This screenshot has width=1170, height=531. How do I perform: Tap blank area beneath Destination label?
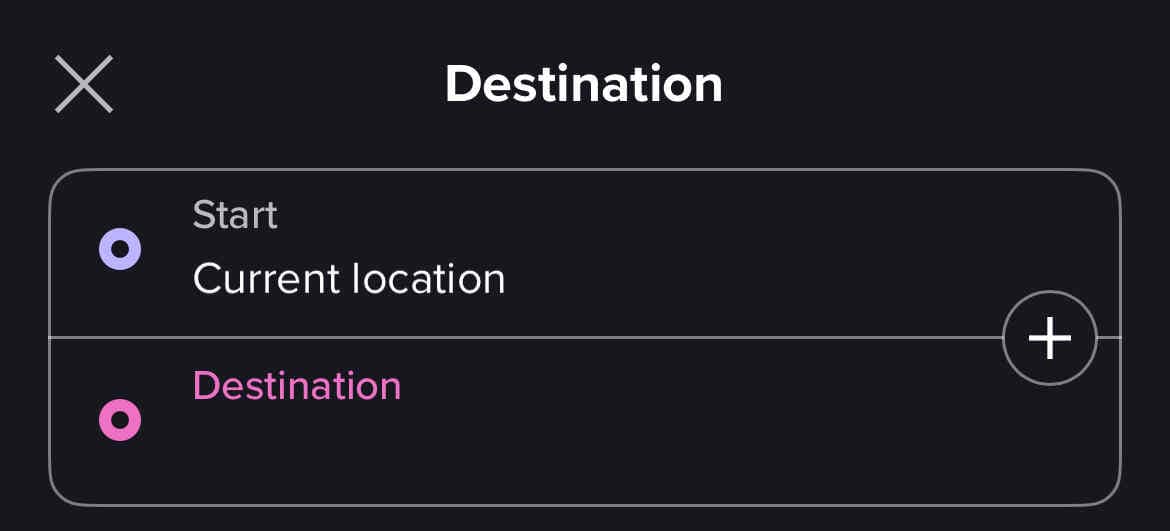522,447
